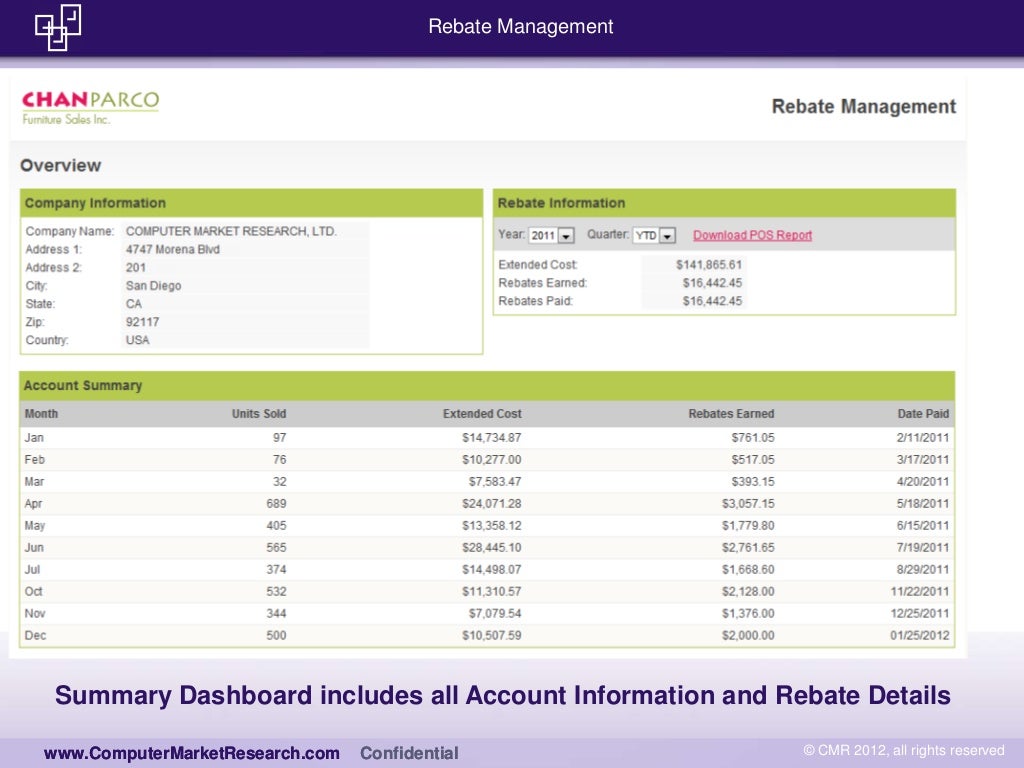Sort by the Date Paid column header
This screenshot has width=1024, height=768.
[x=923, y=414]
